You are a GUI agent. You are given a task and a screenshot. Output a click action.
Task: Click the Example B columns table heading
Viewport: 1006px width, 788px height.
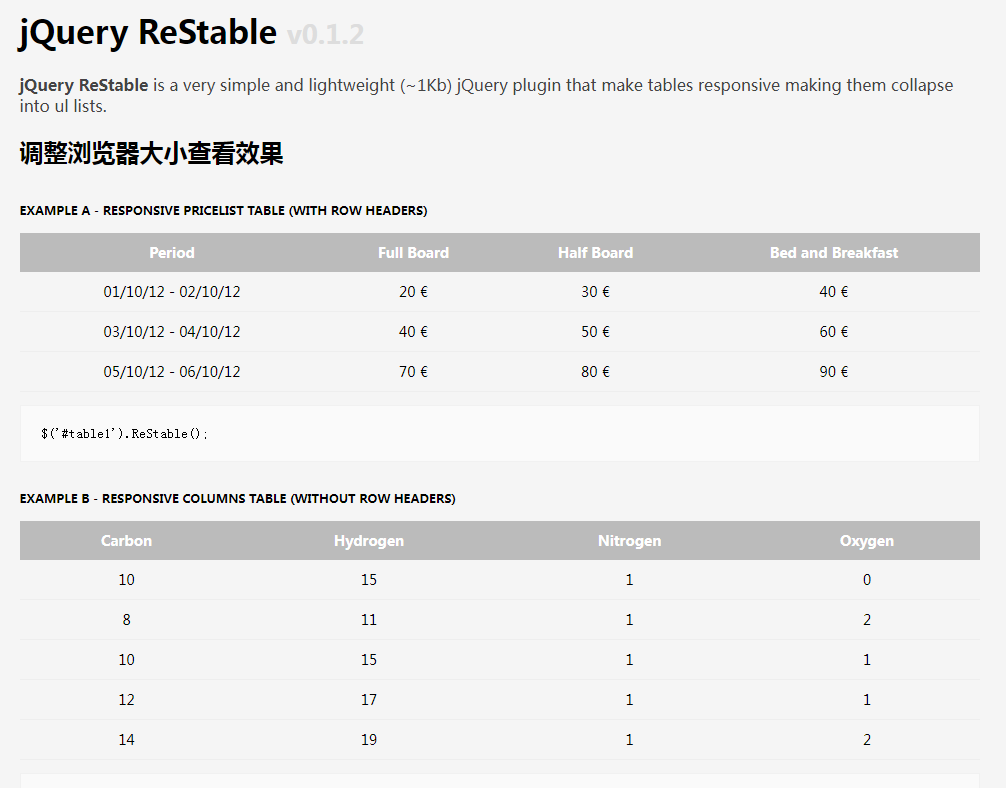237,499
